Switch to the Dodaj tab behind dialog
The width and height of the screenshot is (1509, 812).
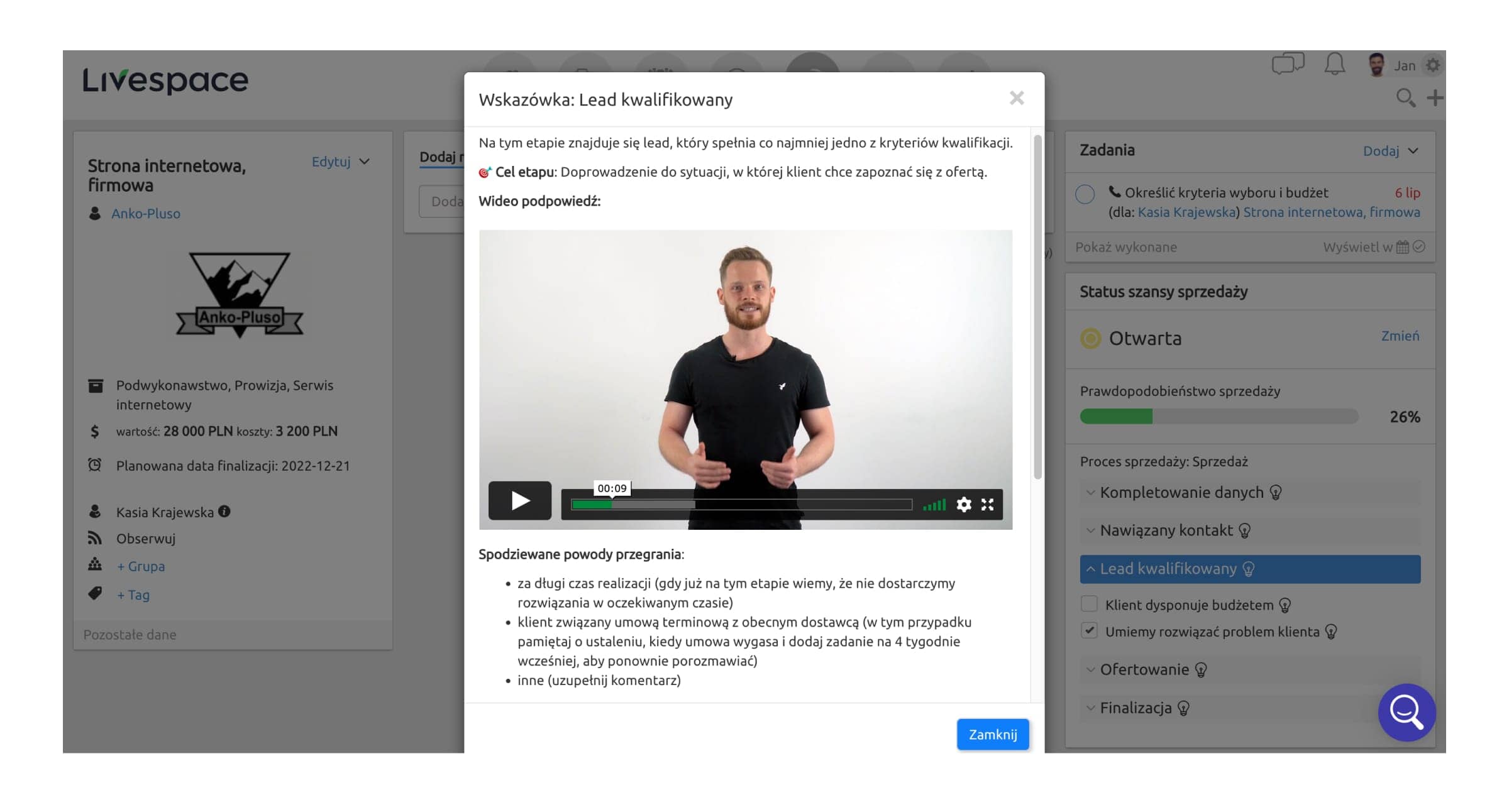point(441,157)
